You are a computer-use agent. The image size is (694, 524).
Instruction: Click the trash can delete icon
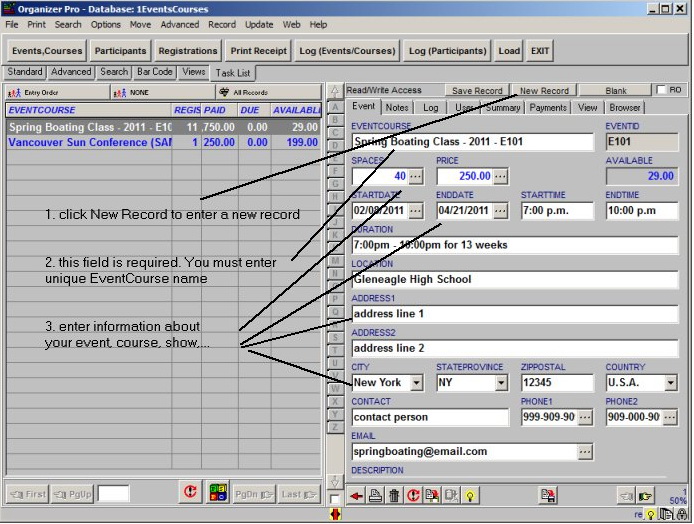tap(394, 495)
